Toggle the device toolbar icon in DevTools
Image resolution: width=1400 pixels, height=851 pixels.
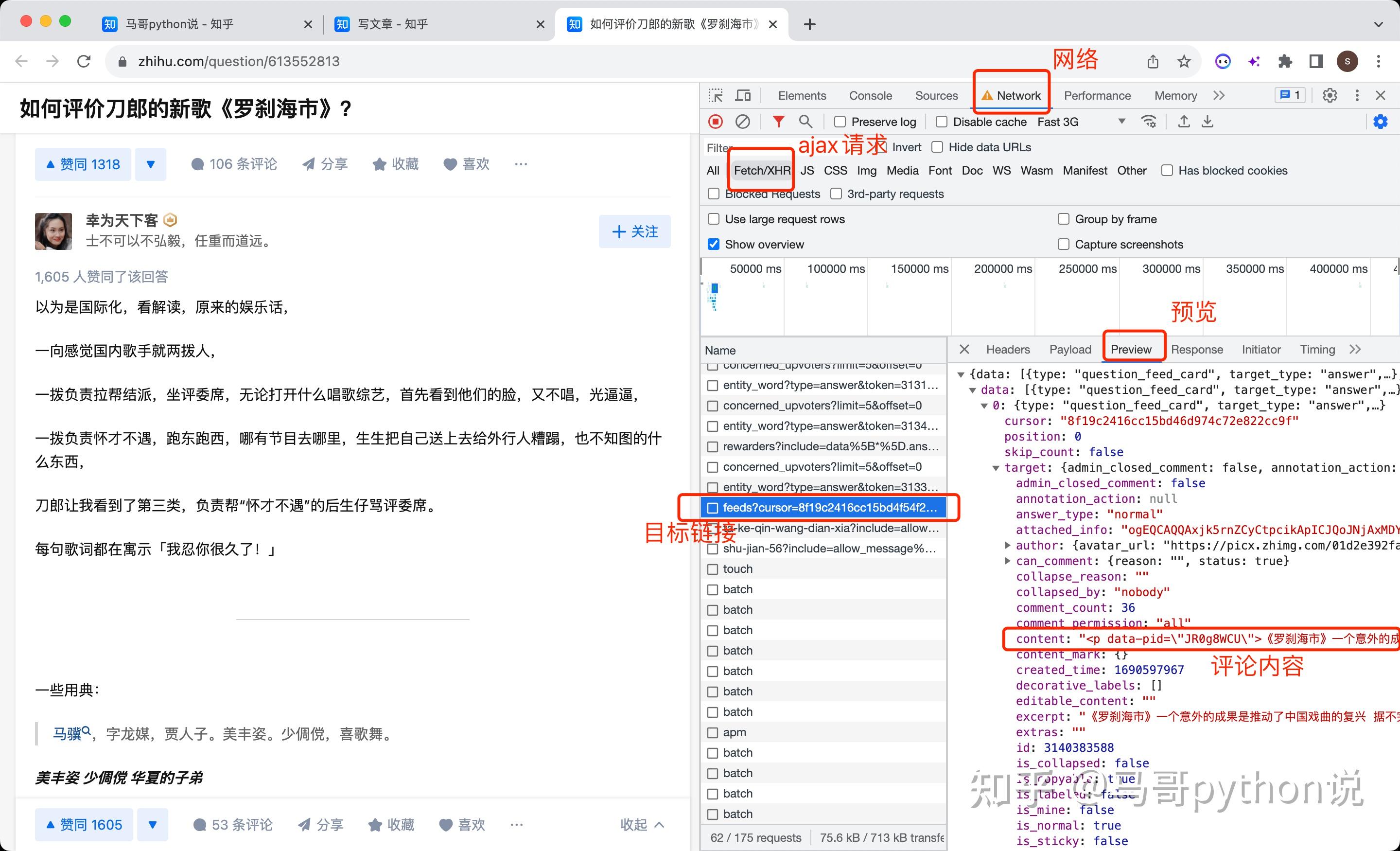pos(743,95)
